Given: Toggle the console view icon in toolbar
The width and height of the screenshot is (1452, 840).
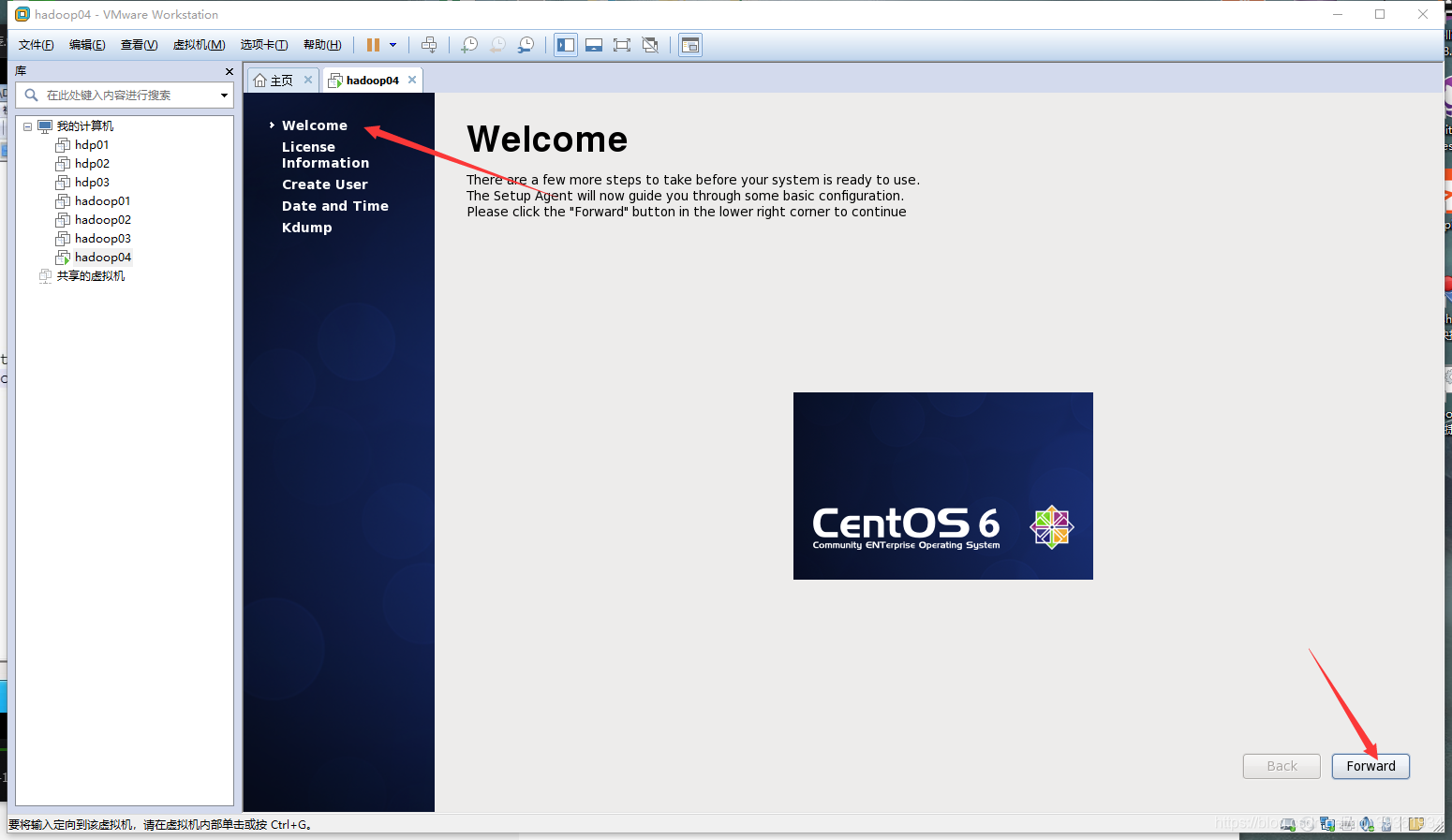Looking at the screenshot, I should tap(690, 45).
